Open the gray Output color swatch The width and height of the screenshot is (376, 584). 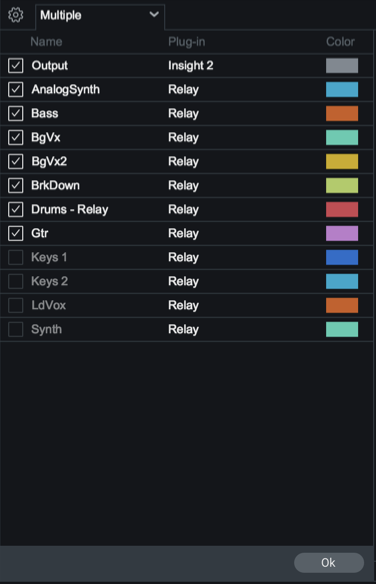(342, 66)
